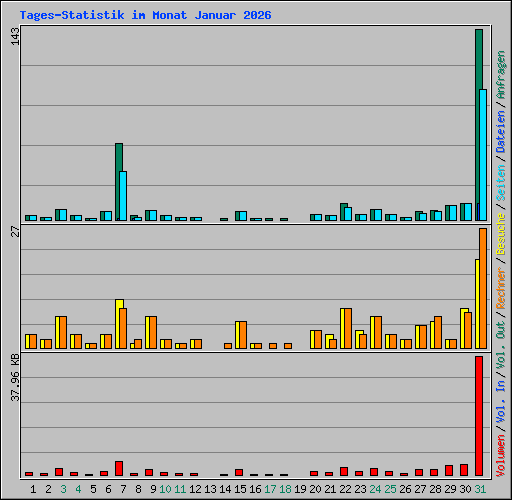The image size is (512, 500).
Task: Click the orange Rechner bar for day 15
Action: click(243, 335)
